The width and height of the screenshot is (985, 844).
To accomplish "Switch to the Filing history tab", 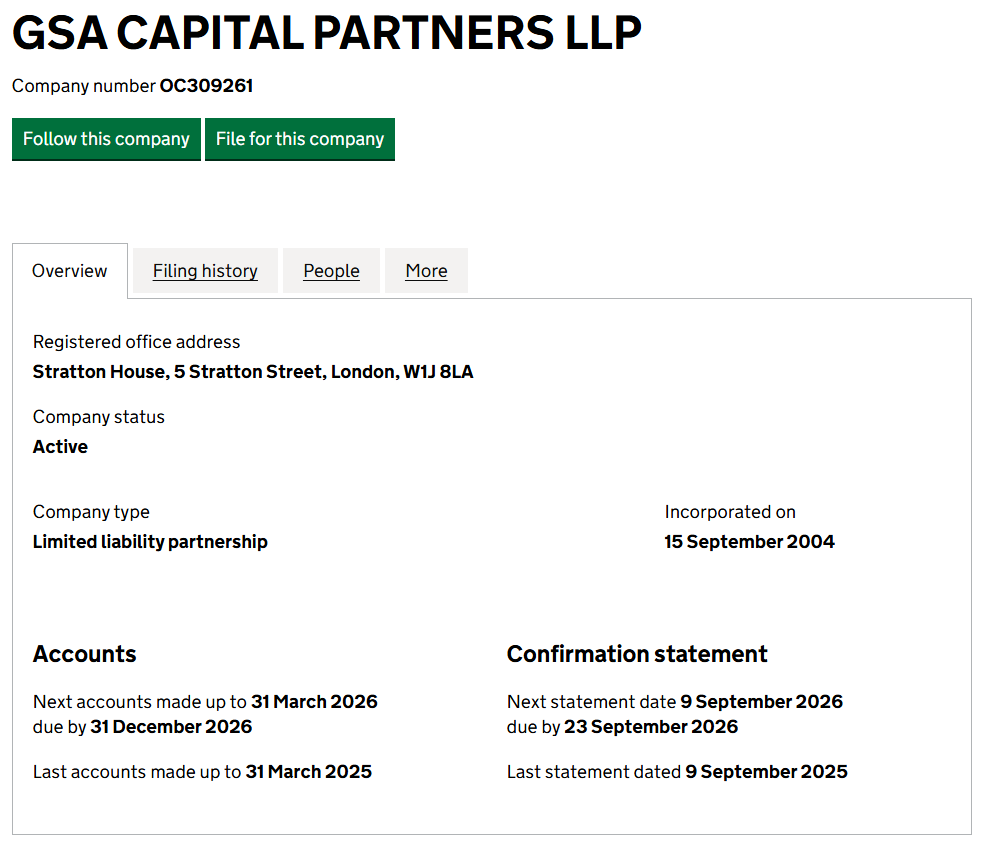I will [204, 270].
